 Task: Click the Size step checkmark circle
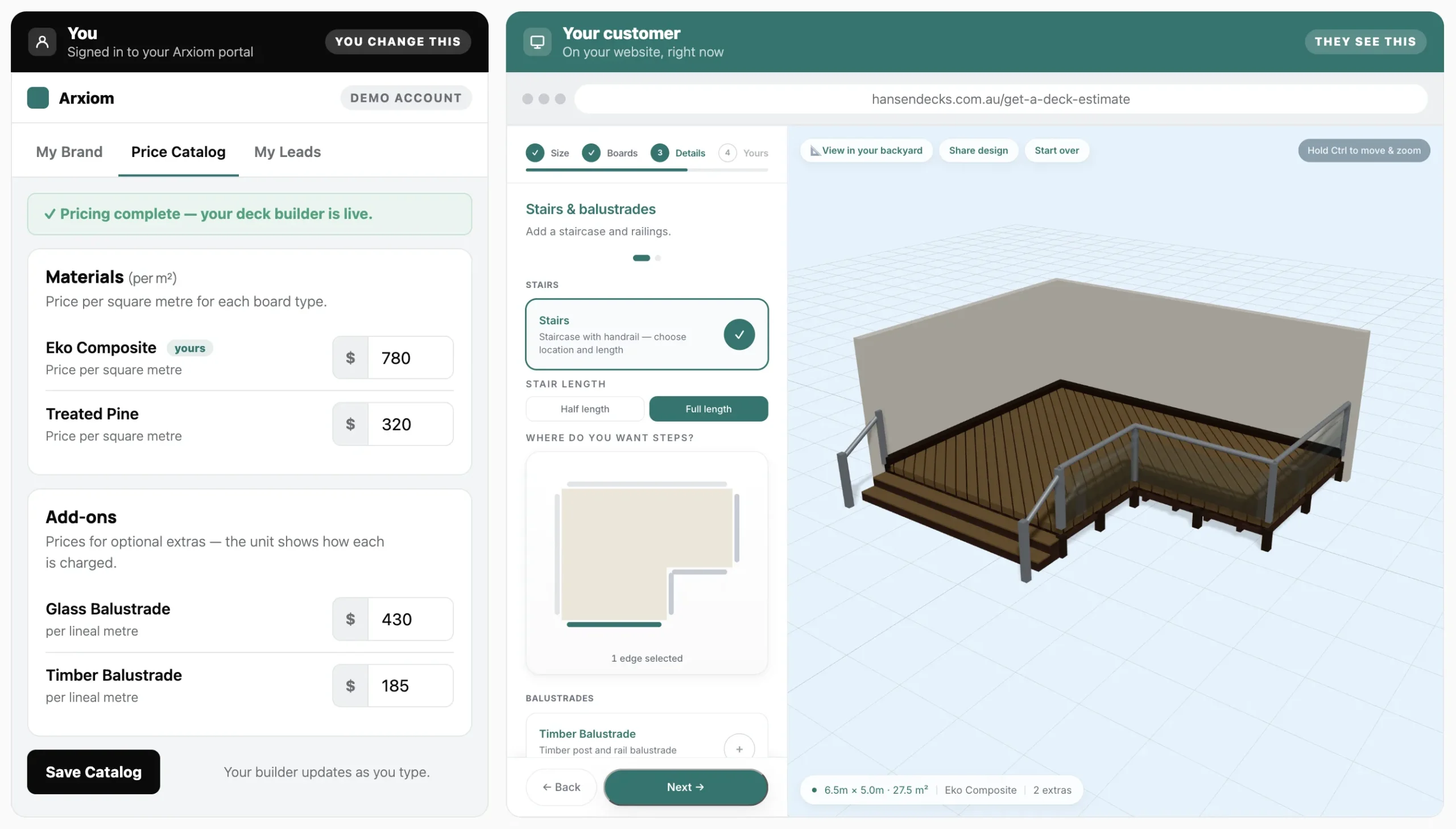click(x=535, y=152)
